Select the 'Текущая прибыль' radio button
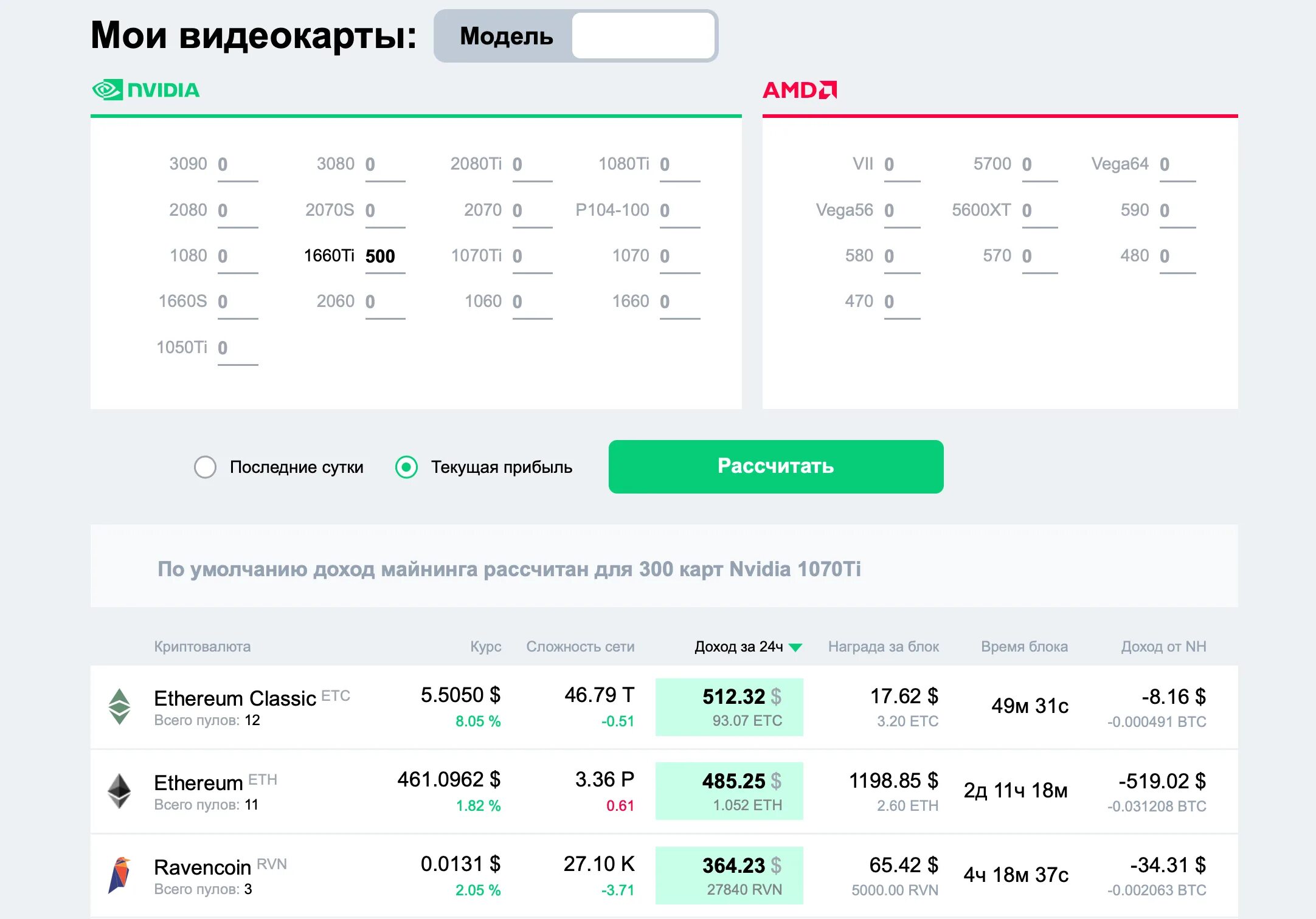This screenshot has height=919, width=1316. [x=406, y=467]
